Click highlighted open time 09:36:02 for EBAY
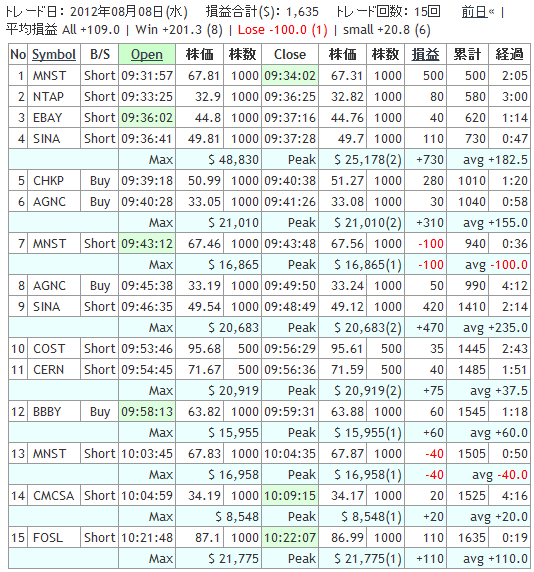 (x=147, y=117)
